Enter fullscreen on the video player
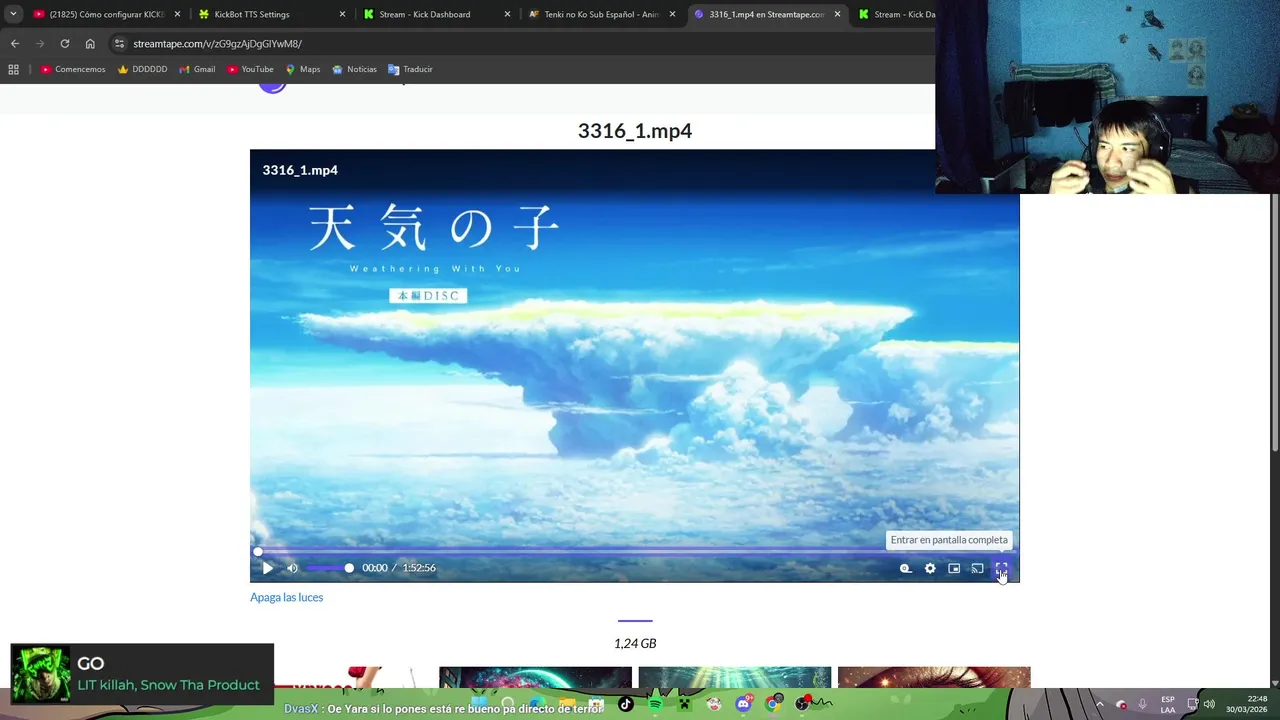Screen dimensions: 1280x720 pyautogui.click(x=1001, y=568)
